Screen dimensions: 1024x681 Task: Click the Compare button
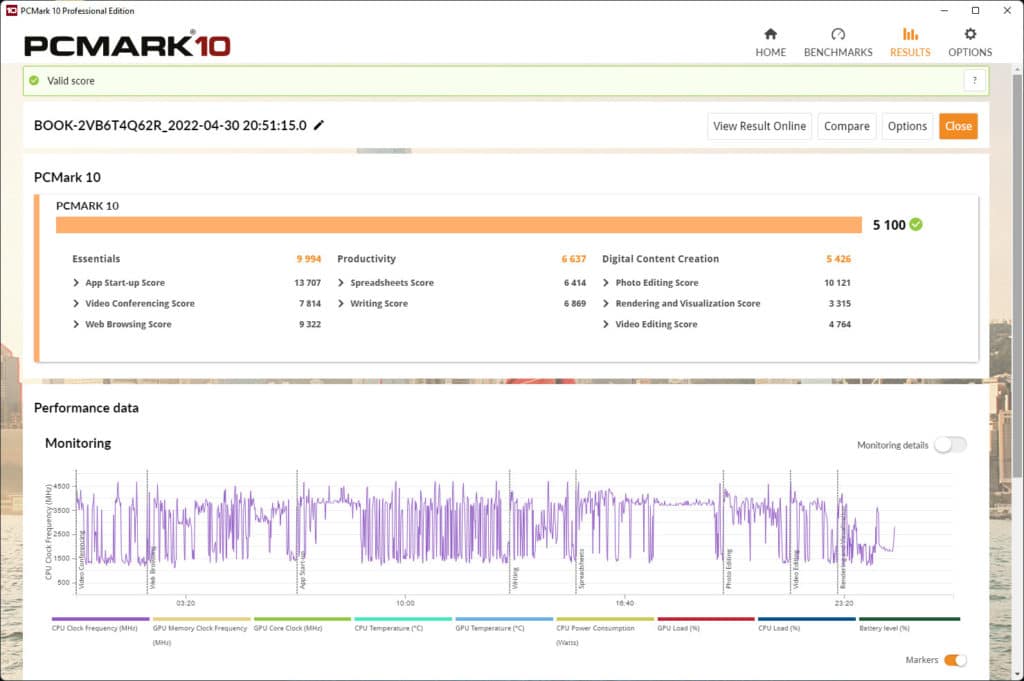click(x=846, y=126)
